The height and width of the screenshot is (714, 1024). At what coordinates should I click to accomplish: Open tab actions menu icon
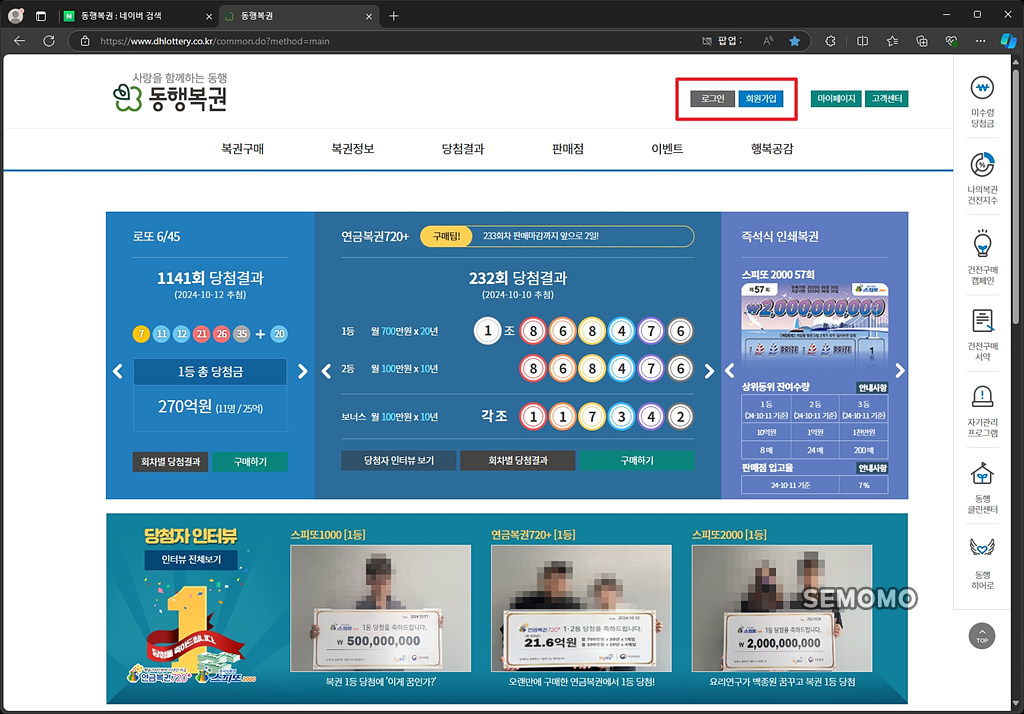tap(40, 16)
